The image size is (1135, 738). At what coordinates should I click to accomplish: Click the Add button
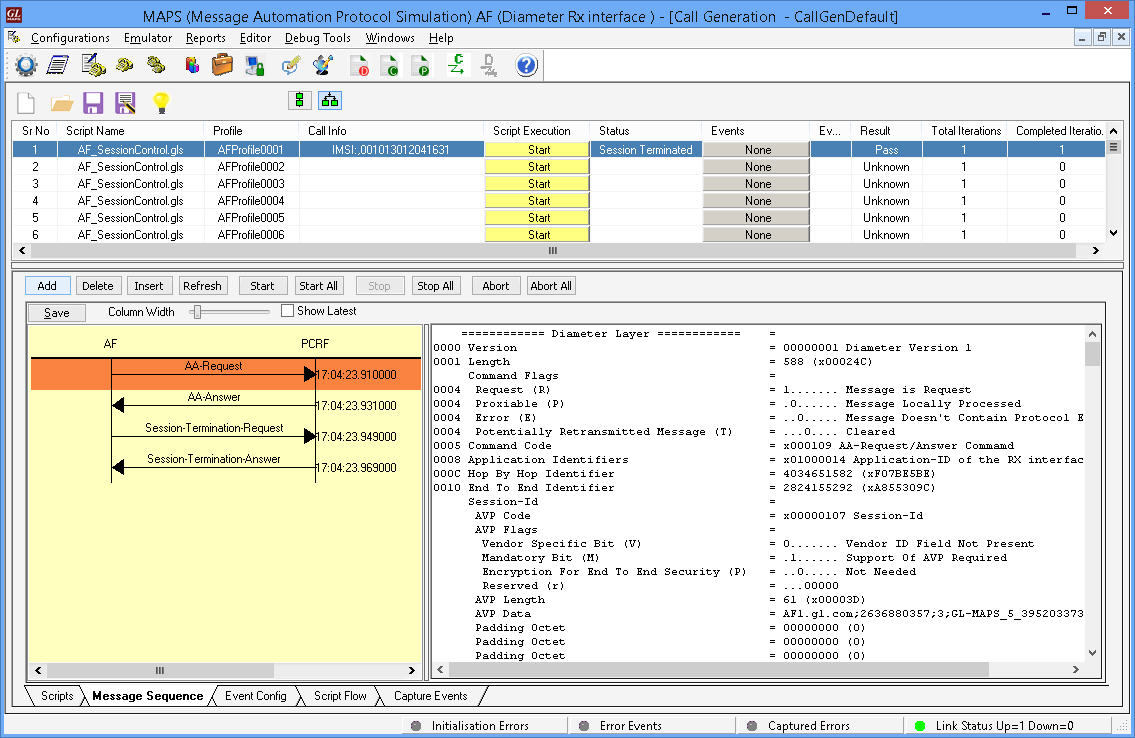coord(47,286)
